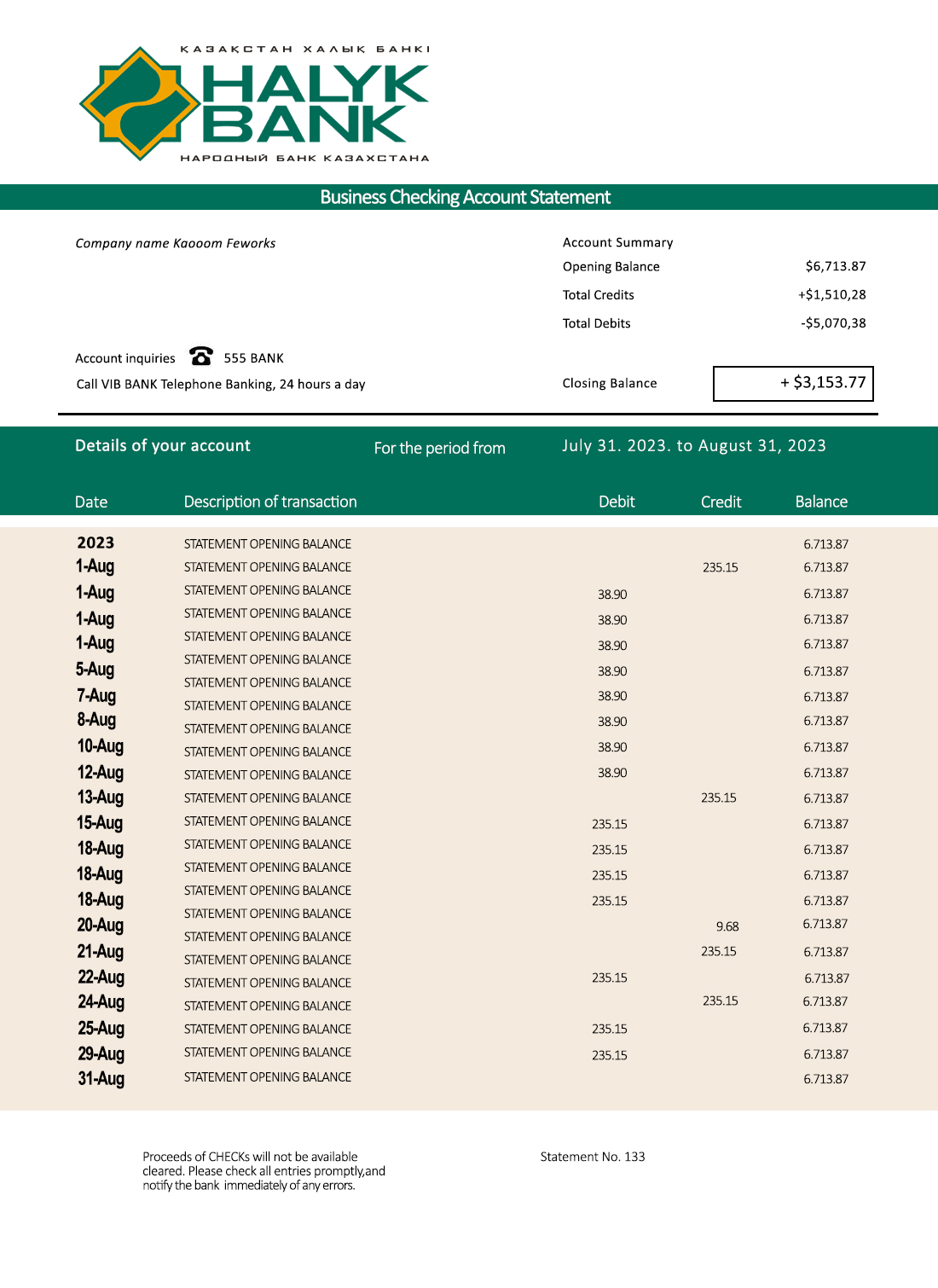
Task: Click the Total Debits amount
Action: (832, 323)
